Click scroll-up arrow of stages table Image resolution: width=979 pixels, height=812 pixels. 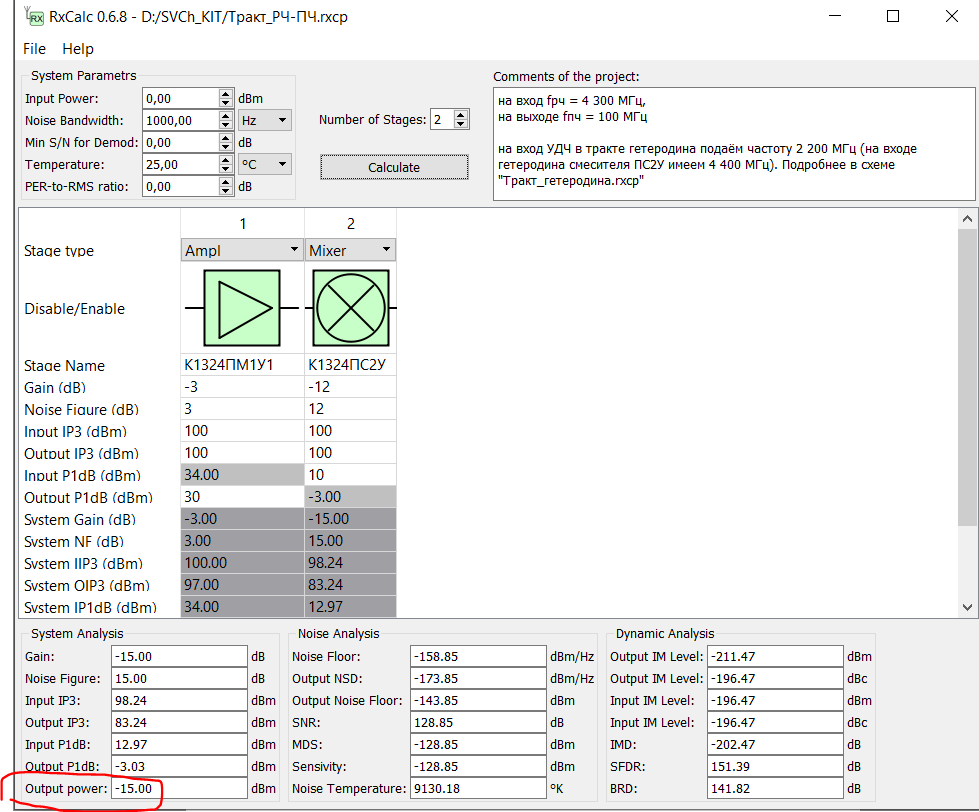coord(967,219)
